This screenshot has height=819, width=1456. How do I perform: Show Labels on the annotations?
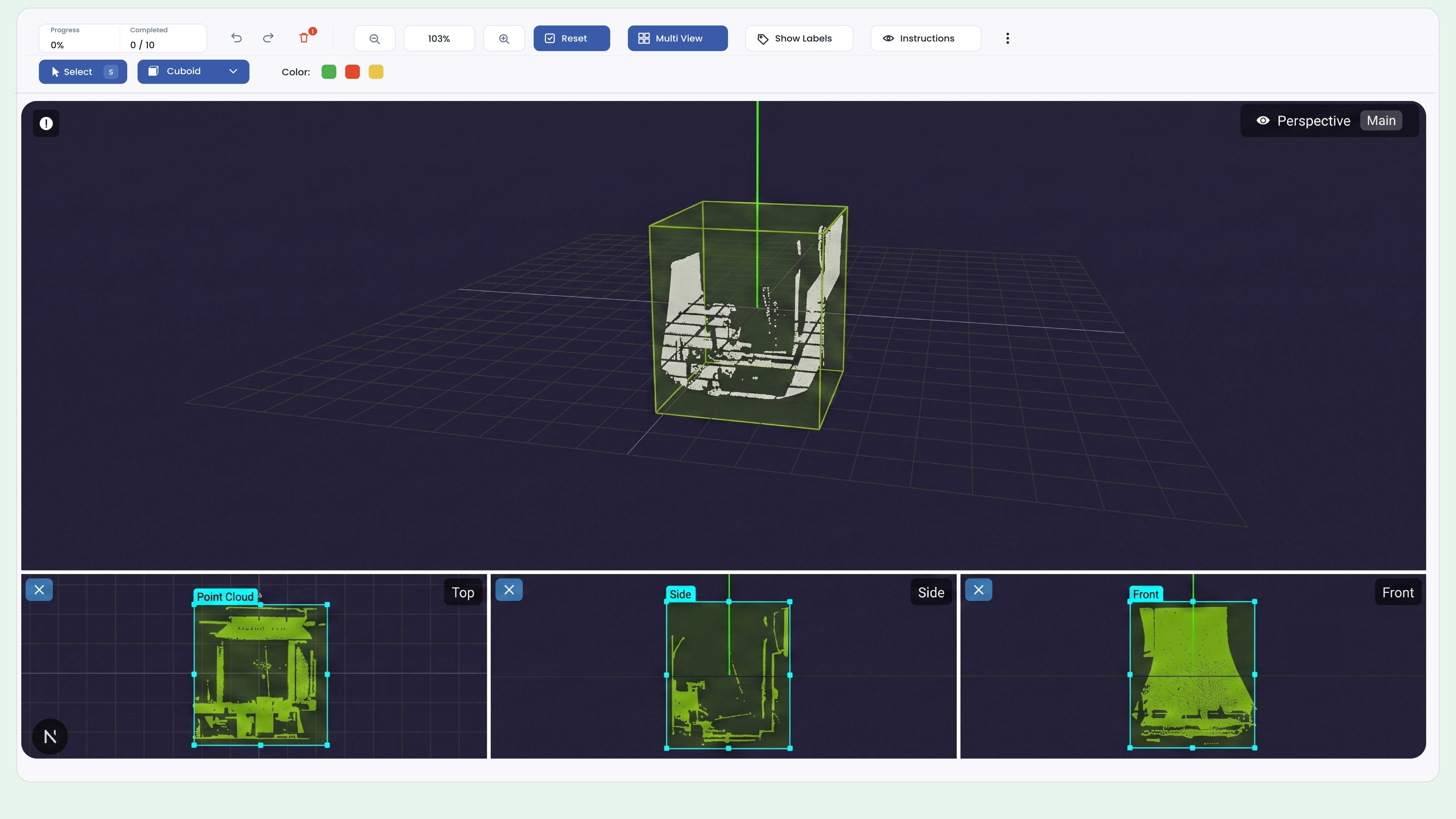click(x=799, y=38)
